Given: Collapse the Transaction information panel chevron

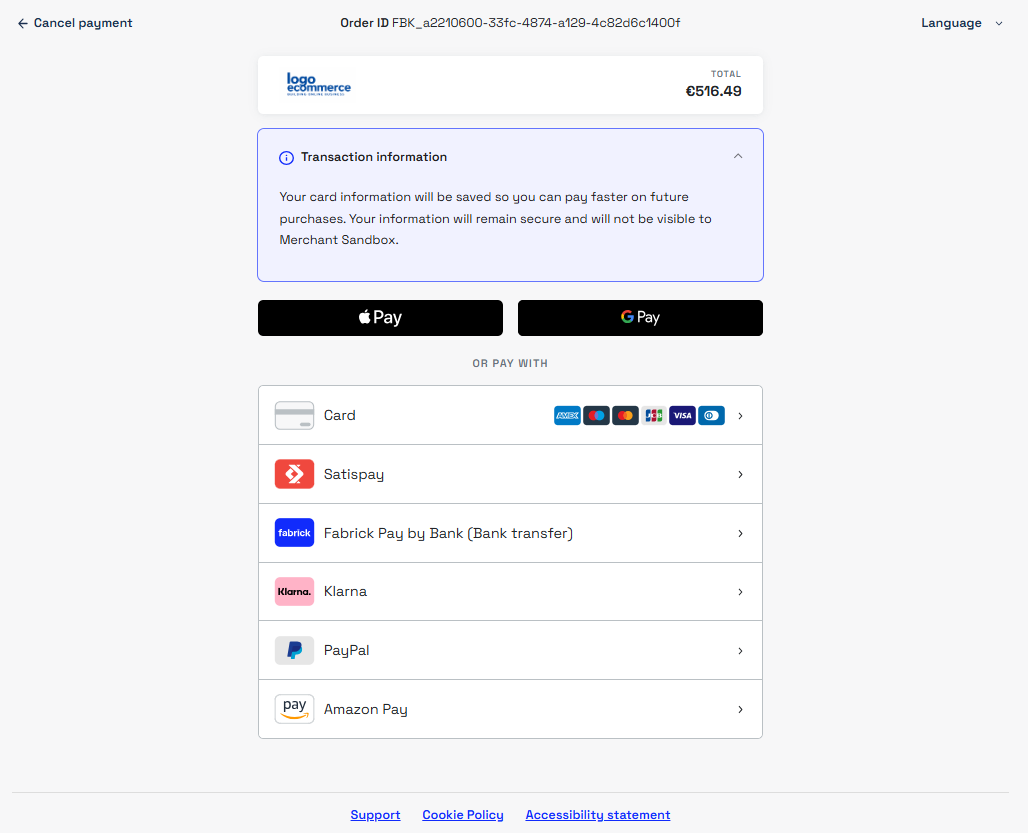Looking at the screenshot, I should [738, 156].
